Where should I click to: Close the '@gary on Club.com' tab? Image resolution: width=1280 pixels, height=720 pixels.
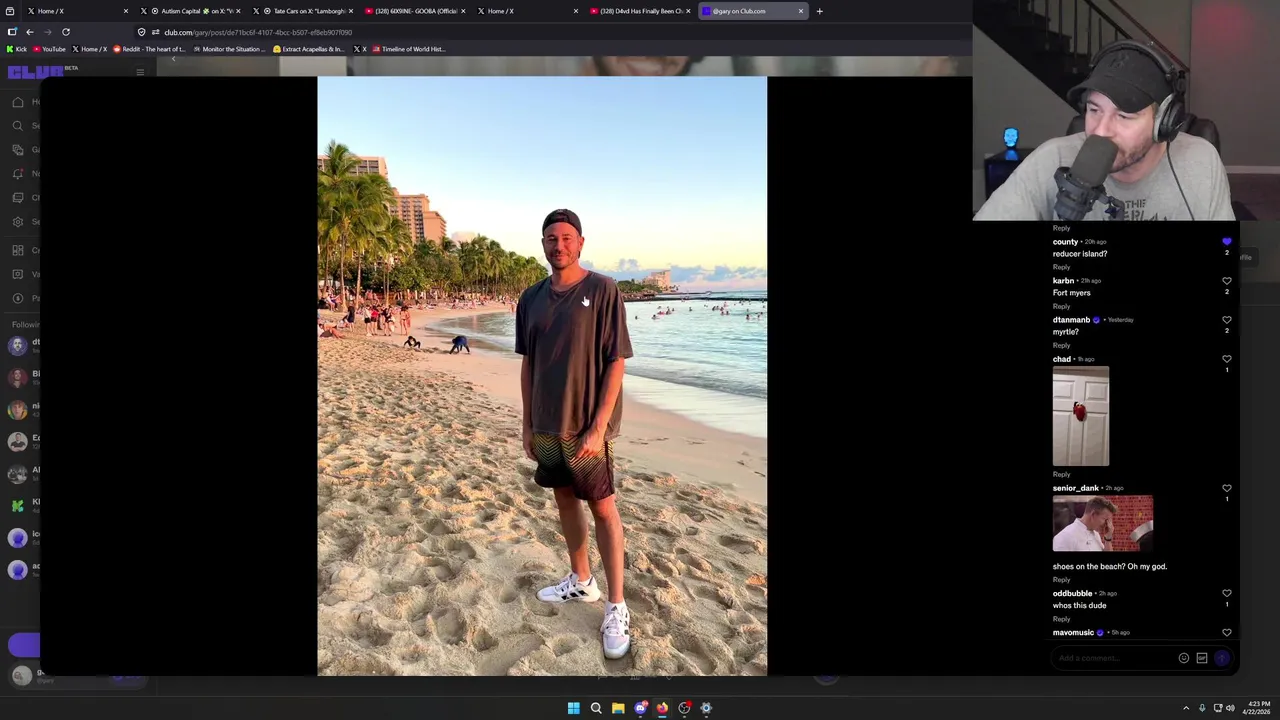(x=800, y=11)
